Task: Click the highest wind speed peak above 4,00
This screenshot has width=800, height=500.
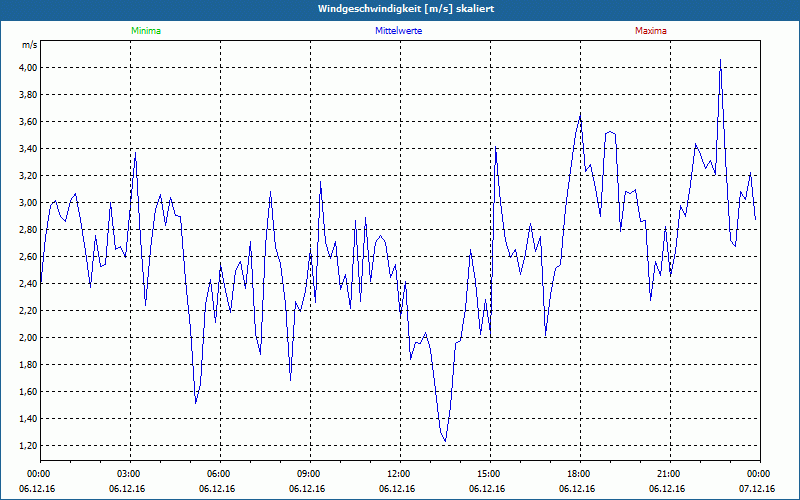Action: [720, 60]
